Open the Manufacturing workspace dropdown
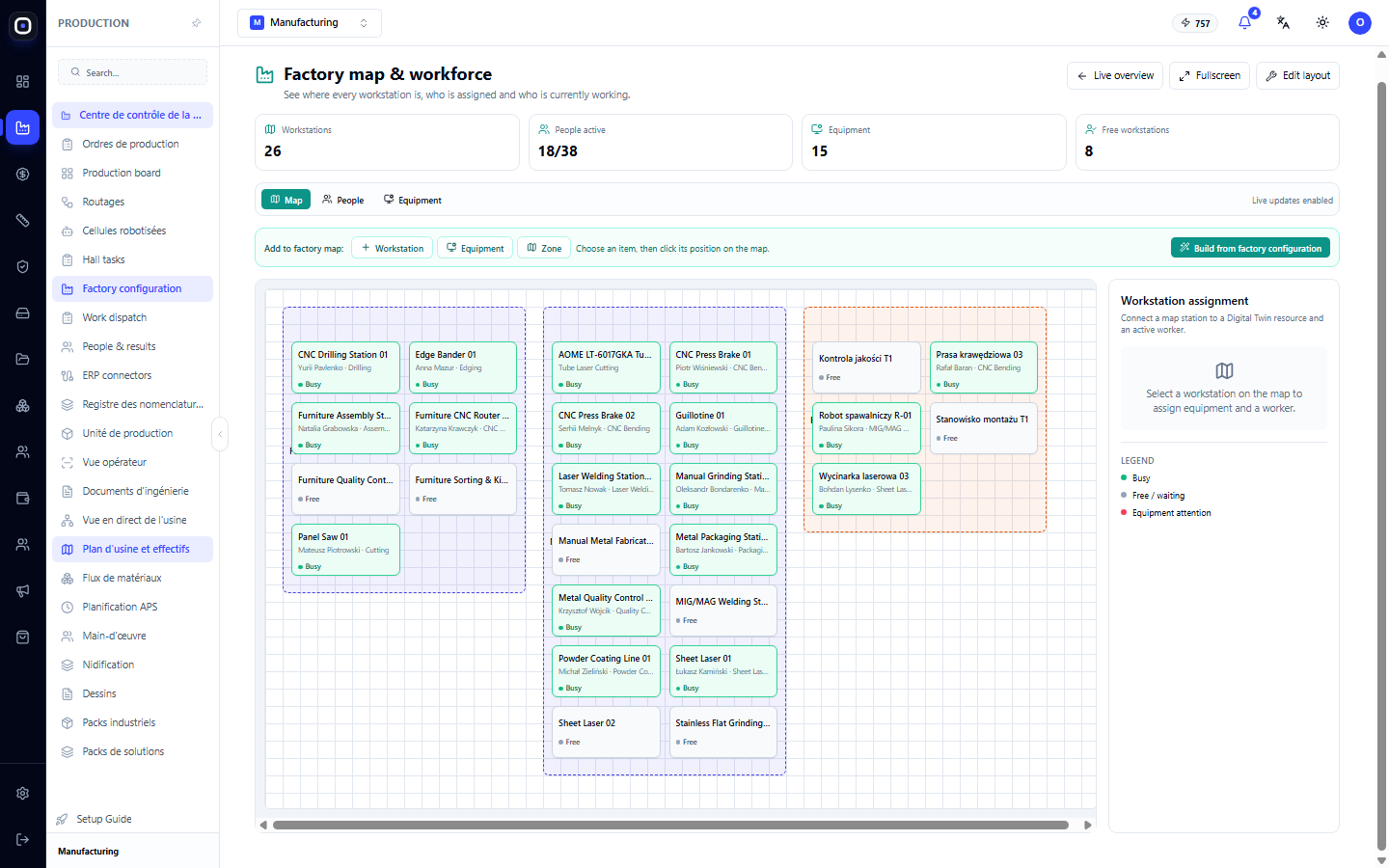 [310, 23]
